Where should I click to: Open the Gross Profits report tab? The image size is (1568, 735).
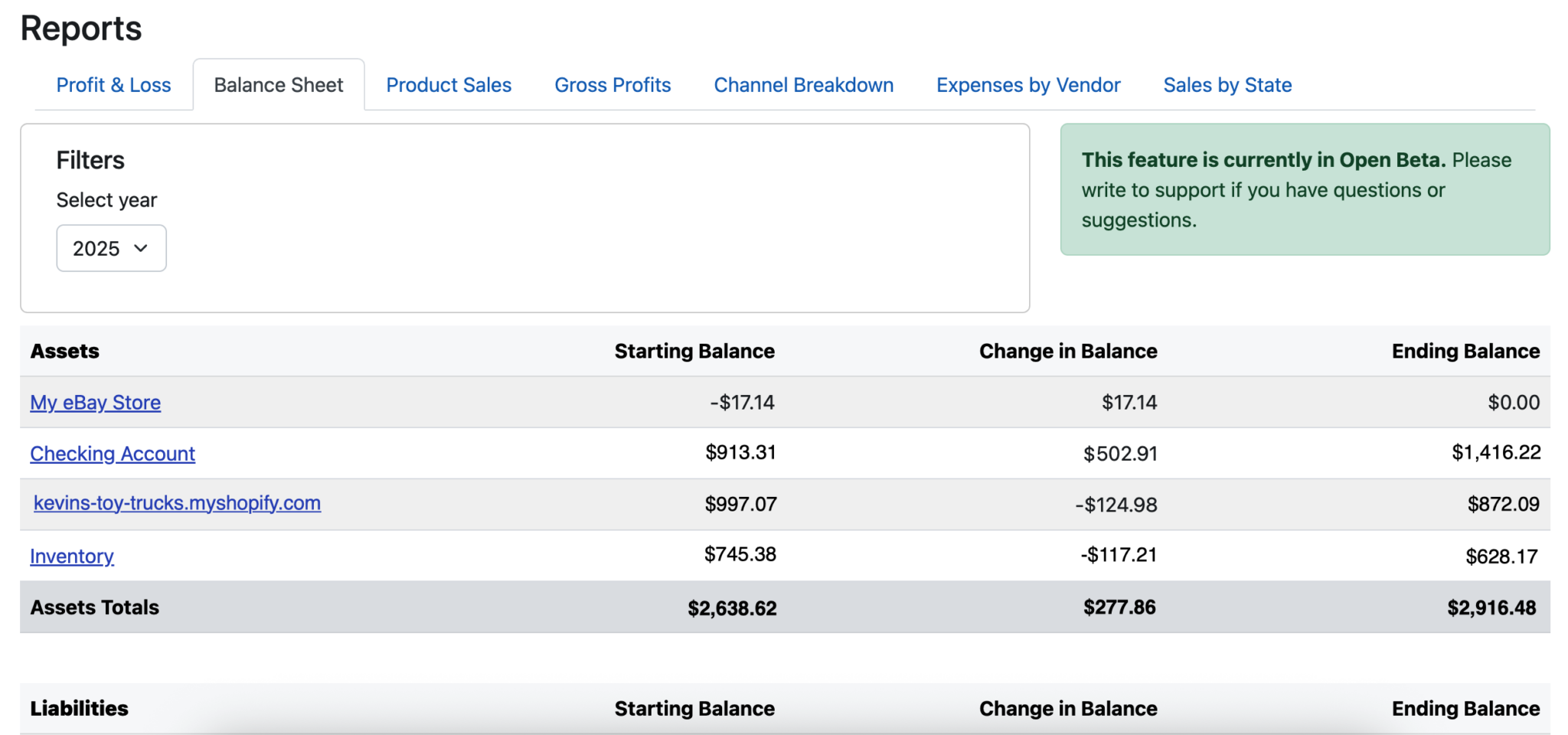[x=612, y=85]
